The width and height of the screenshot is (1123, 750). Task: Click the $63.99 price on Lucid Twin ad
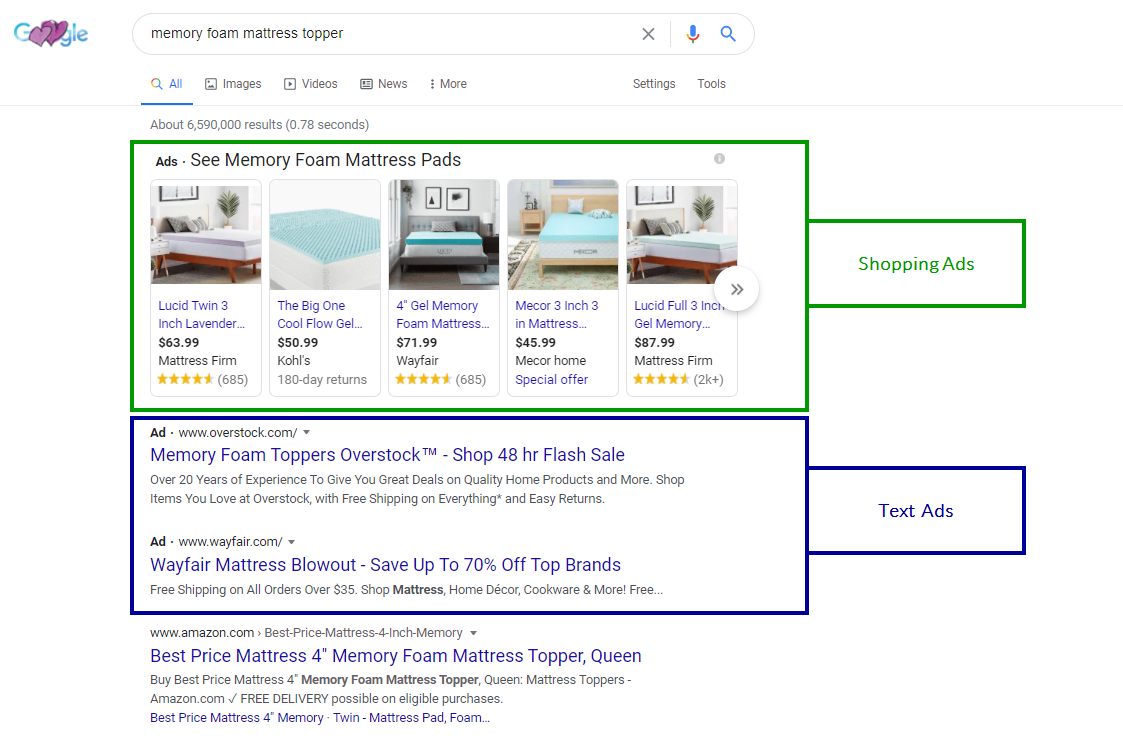coord(178,342)
